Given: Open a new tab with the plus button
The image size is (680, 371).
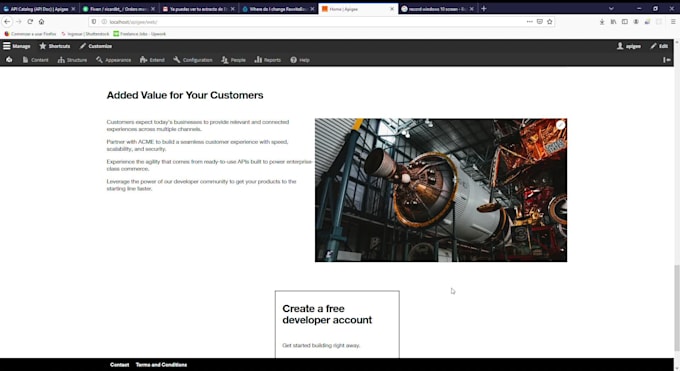Looking at the screenshot, I should [484, 9].
